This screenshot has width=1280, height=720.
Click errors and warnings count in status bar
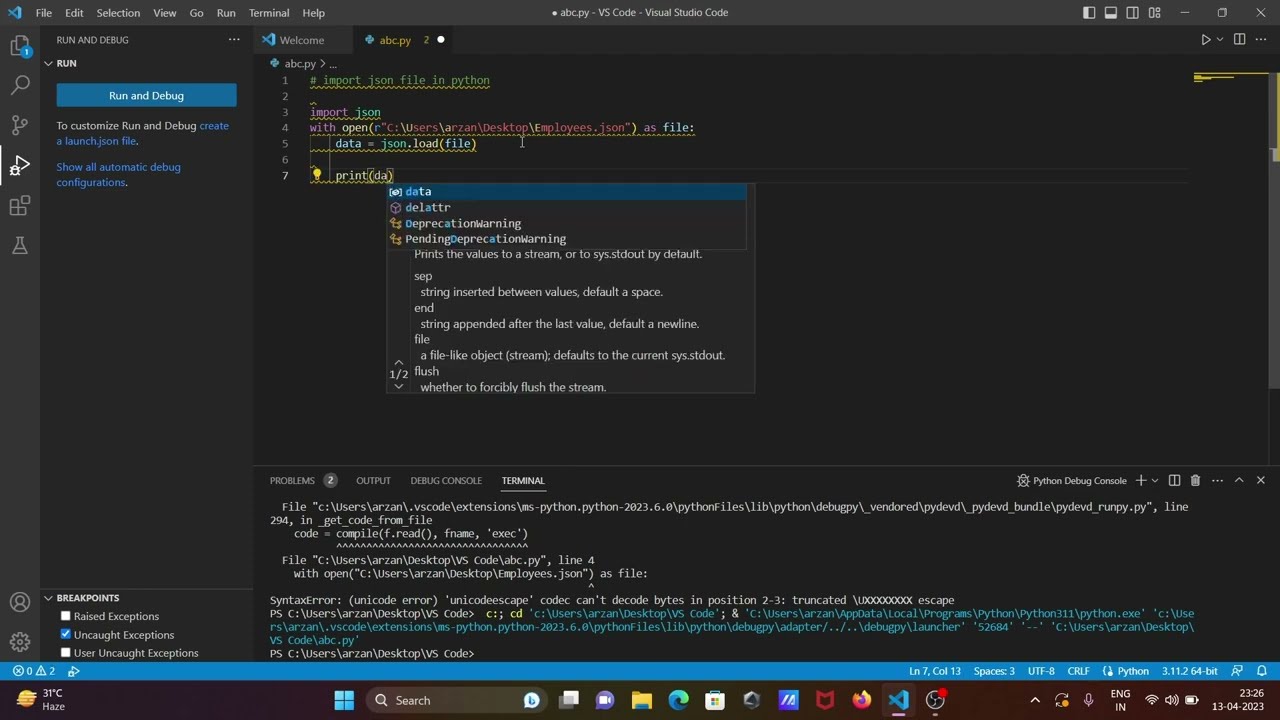[33, 671]
